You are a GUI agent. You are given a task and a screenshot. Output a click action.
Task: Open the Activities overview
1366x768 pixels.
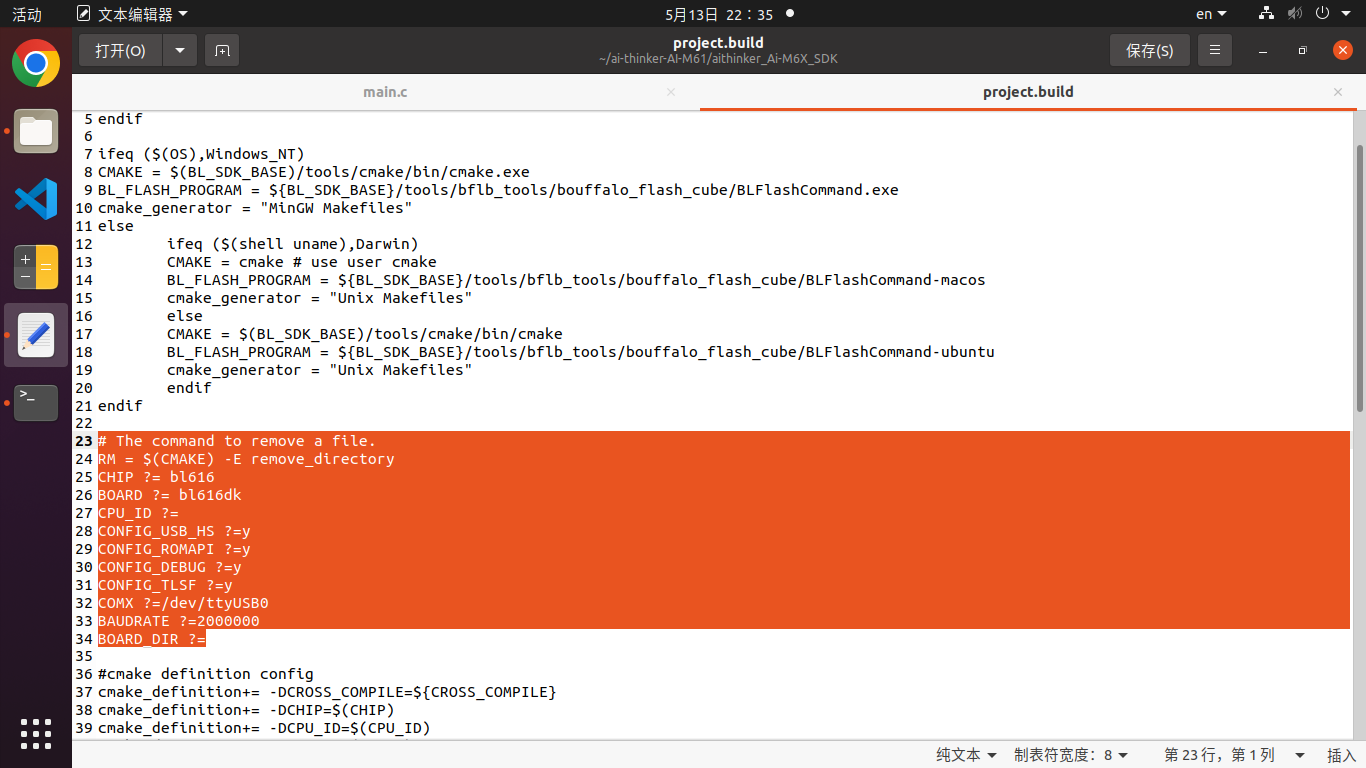pyautogui.click(x=27, y=14)
